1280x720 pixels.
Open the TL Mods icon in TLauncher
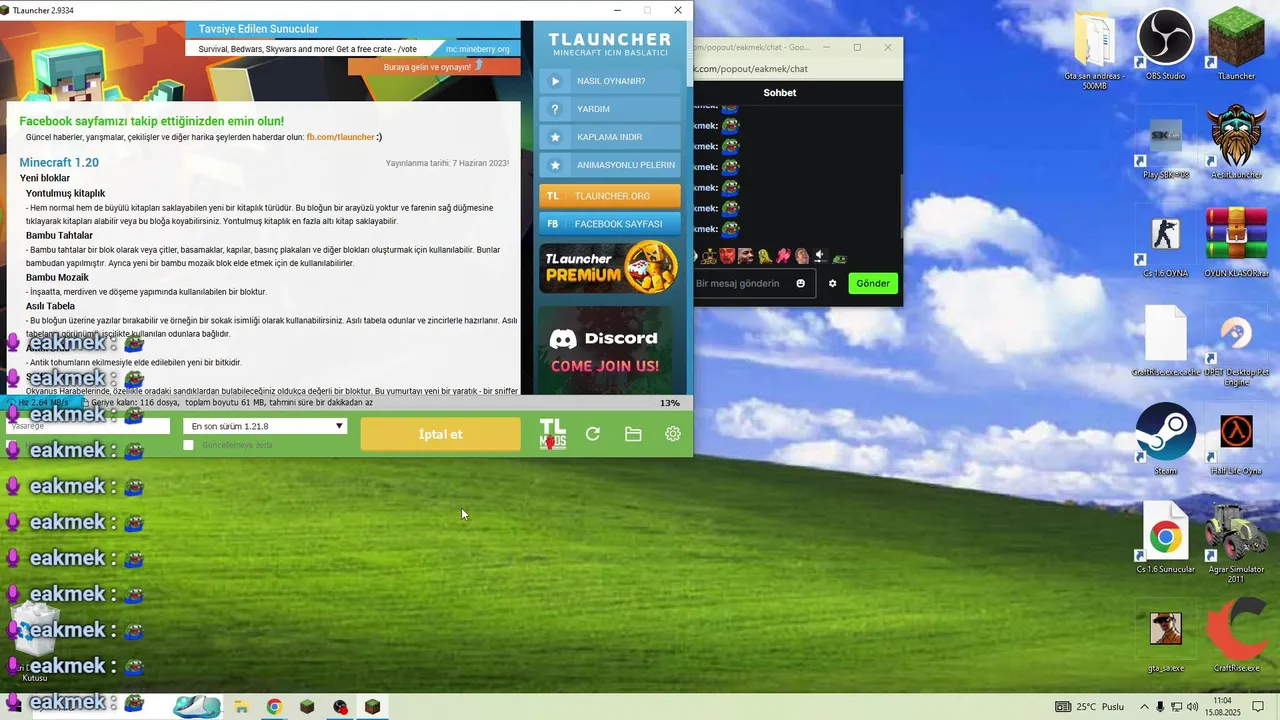(553, 434)
